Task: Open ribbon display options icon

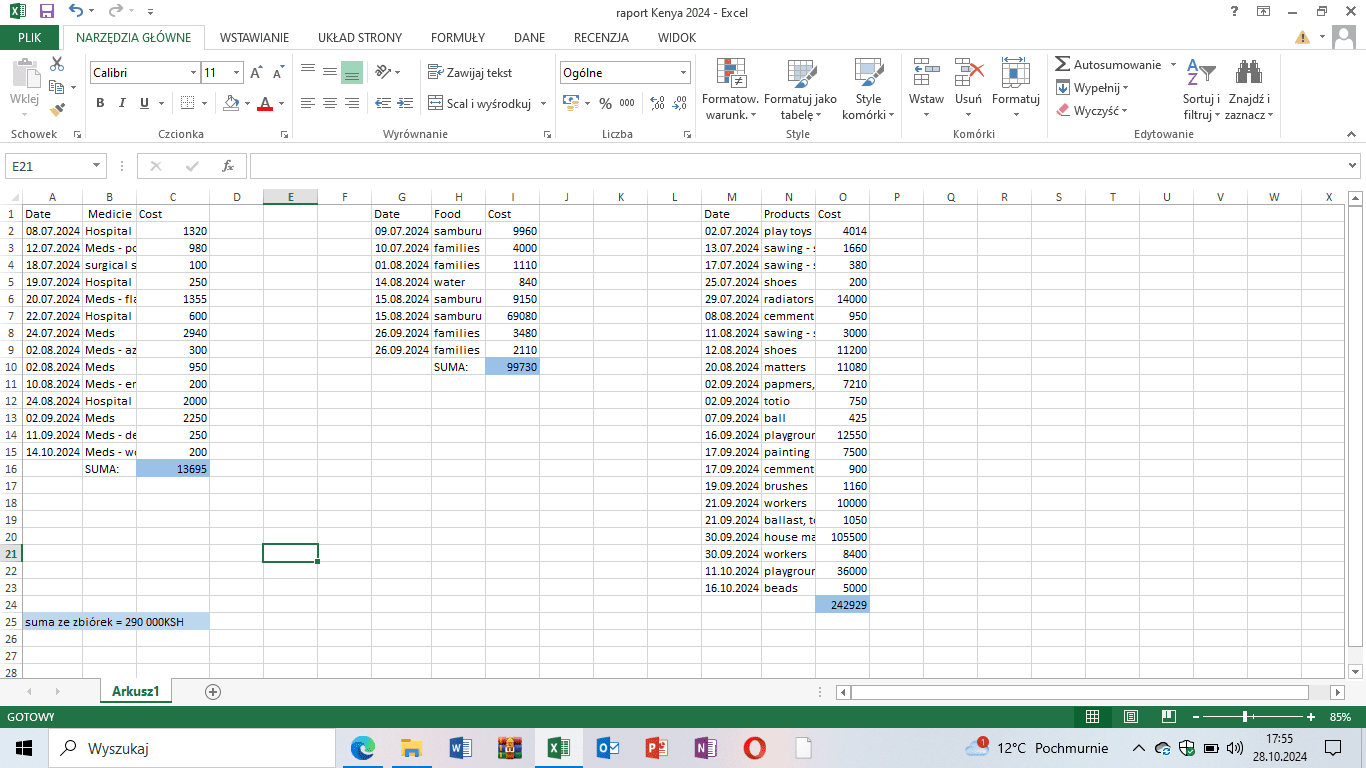Action: 1264,12
